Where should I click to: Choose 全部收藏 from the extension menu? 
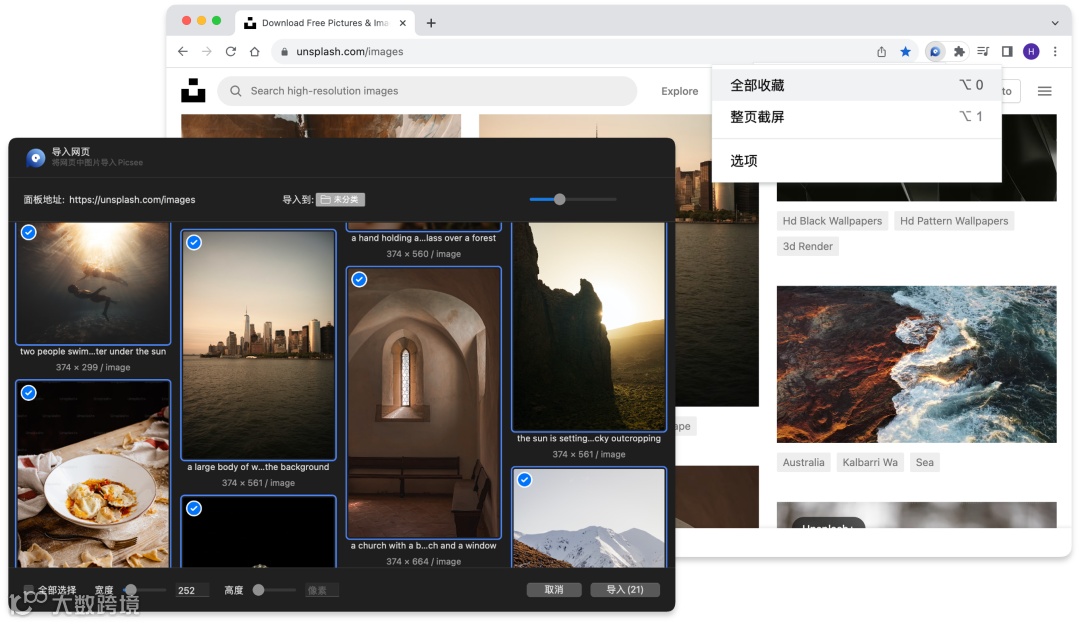(x=856, y=85)
